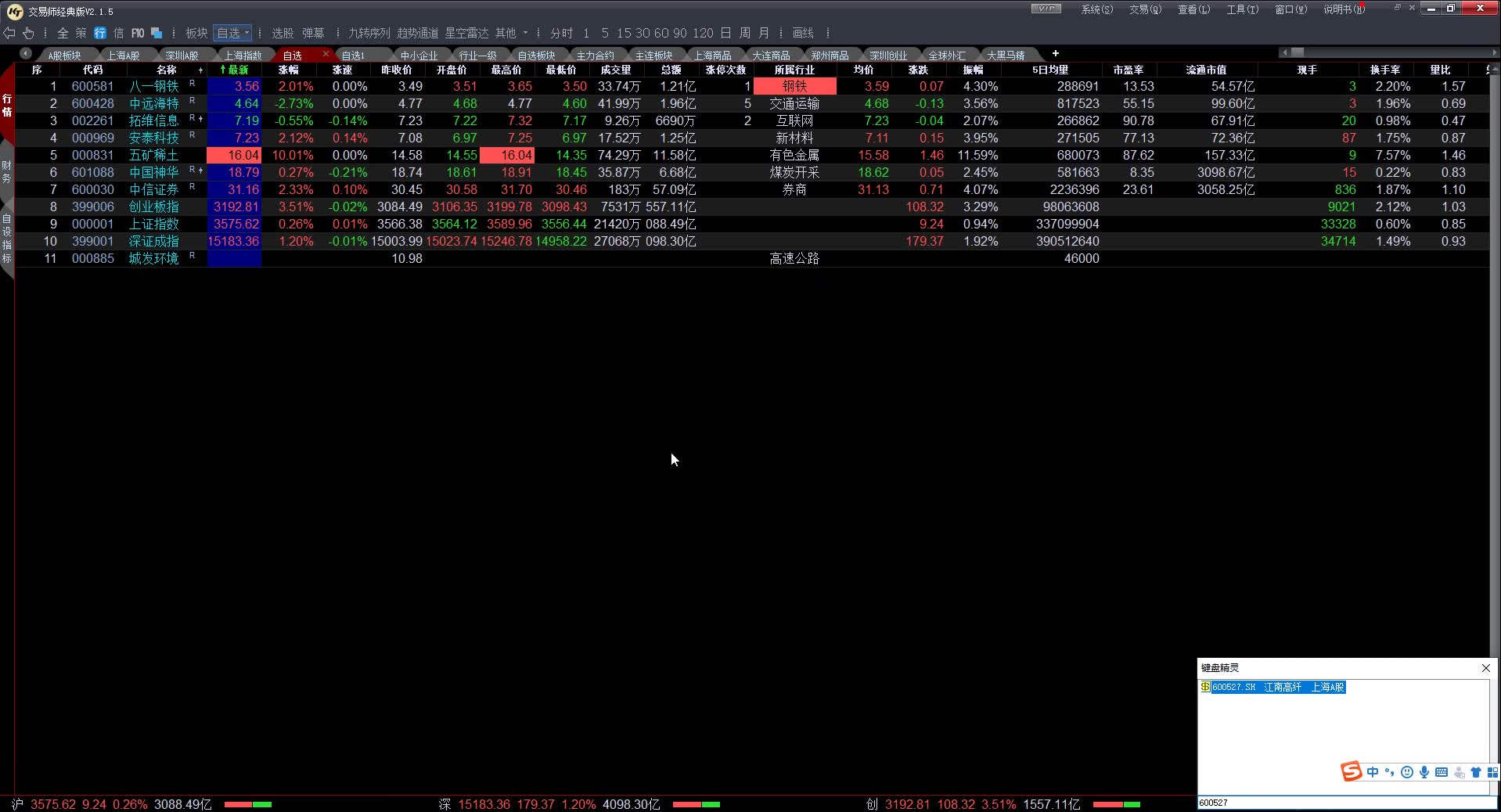Screen dimensions: 1501x812
Task: Sort by the 所属行业 column header
Action: pos(794,70)
